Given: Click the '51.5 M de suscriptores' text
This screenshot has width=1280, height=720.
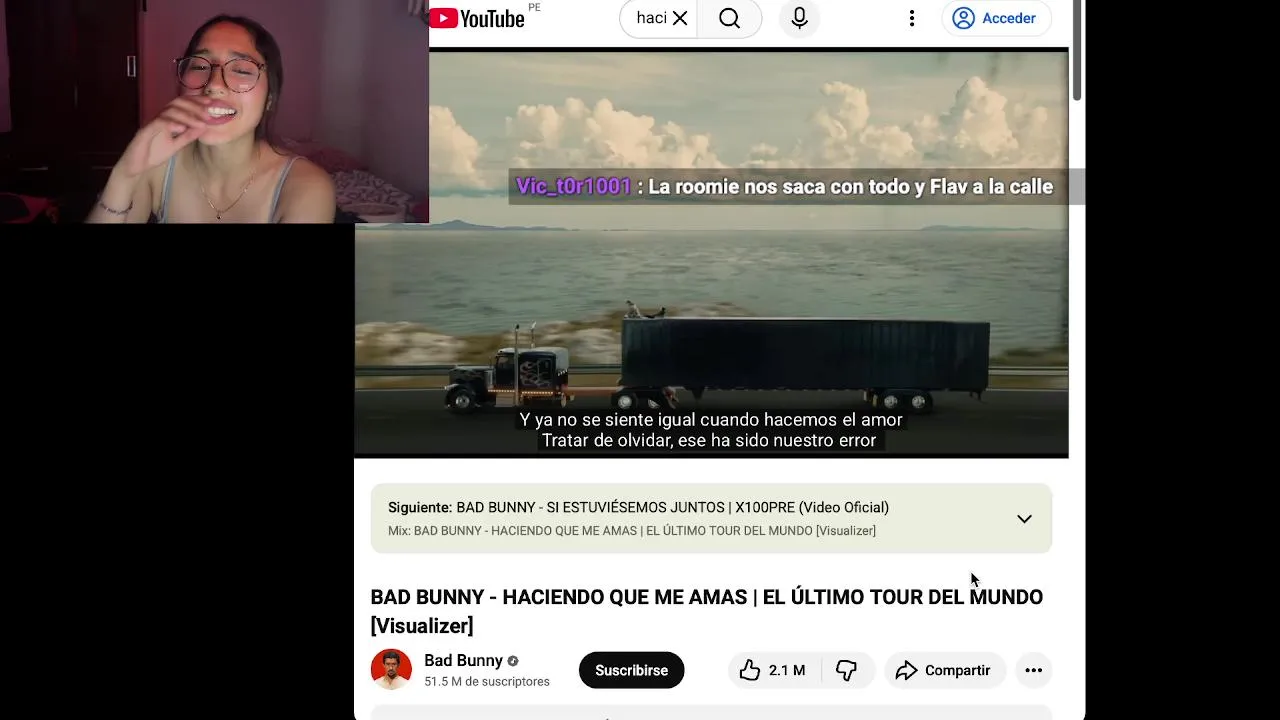Looking at the screenshot, I should [487, 682].
